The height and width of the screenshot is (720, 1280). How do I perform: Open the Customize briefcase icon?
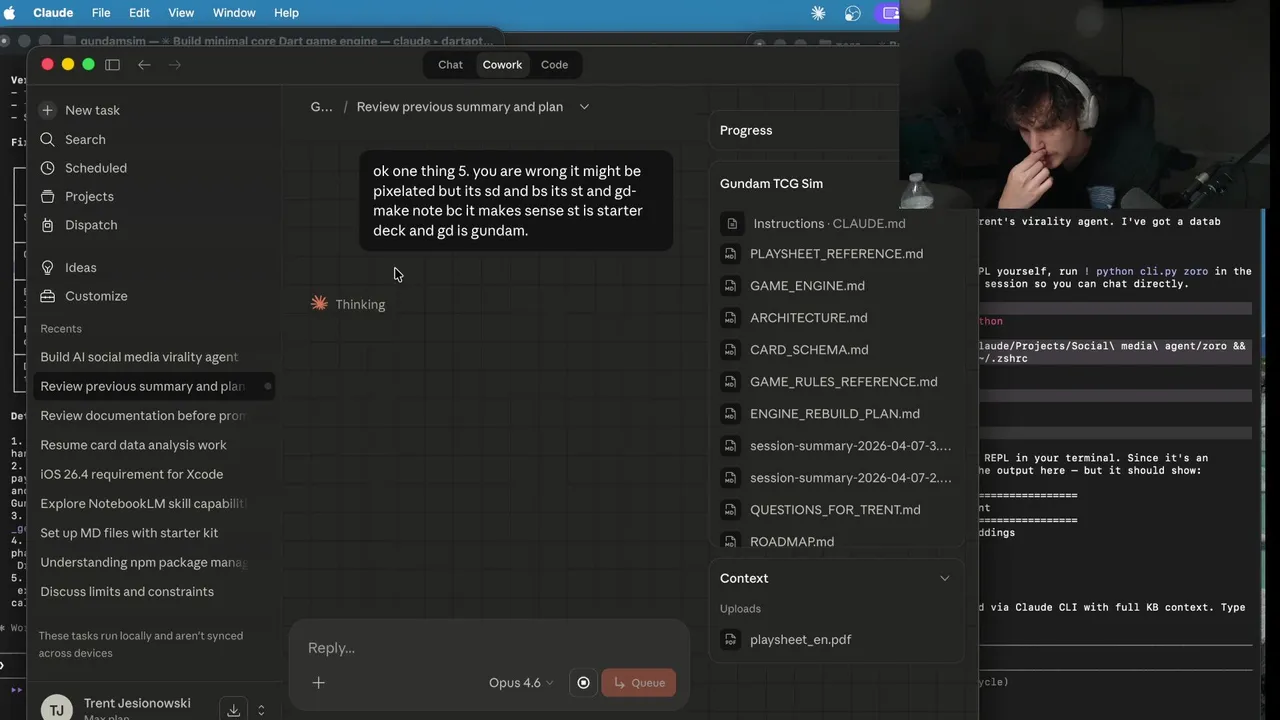pyautogui.click(x=47, y=296)
